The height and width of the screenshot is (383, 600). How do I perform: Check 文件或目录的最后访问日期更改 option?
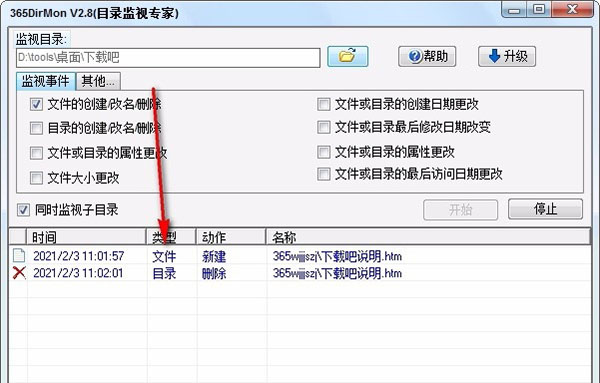coord(324,174)
